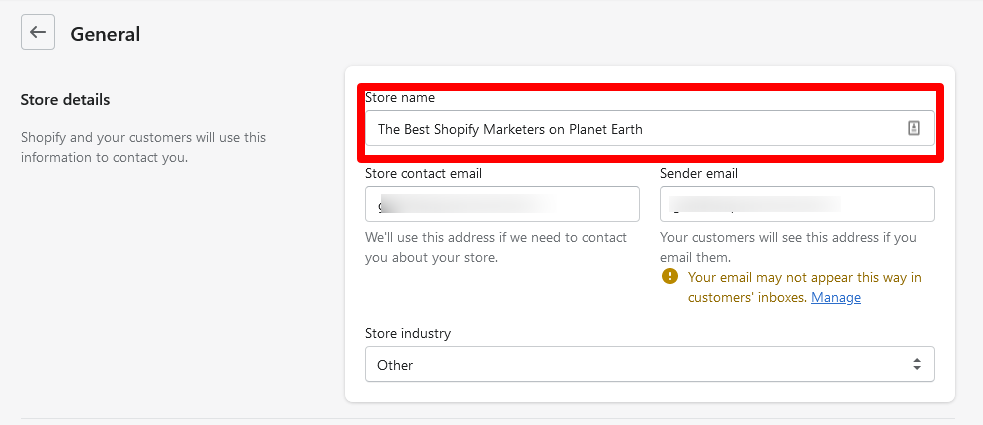Click the help text below Store contact email

(x=496, y=247)
